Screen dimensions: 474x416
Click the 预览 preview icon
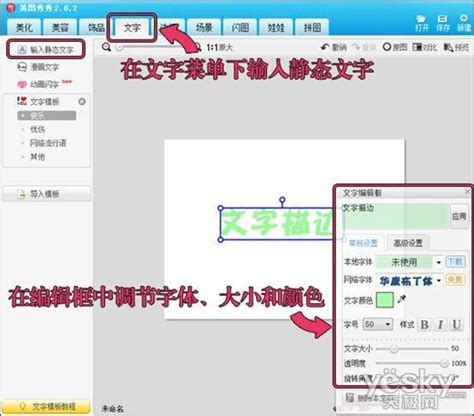[449, 47]
